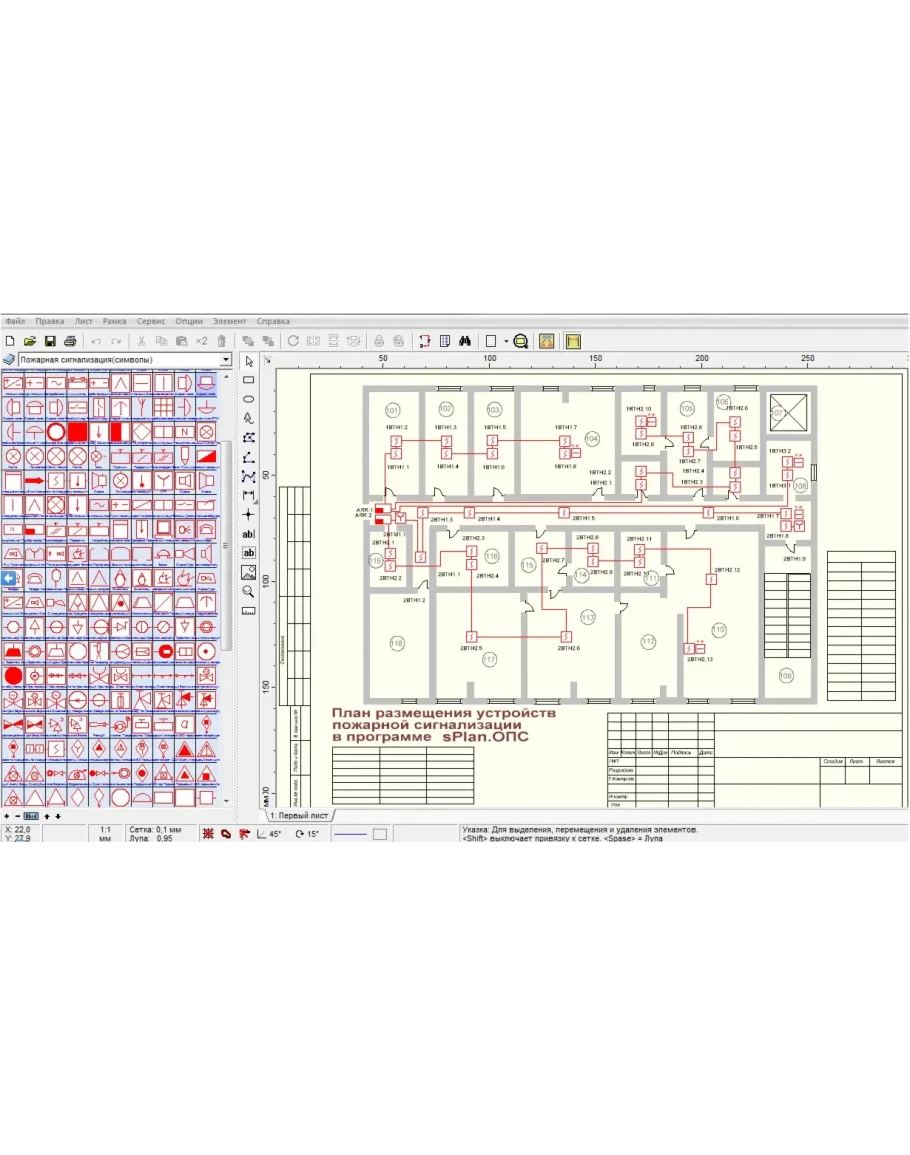Toggle the red rubber-band status icon

point(226,834)
